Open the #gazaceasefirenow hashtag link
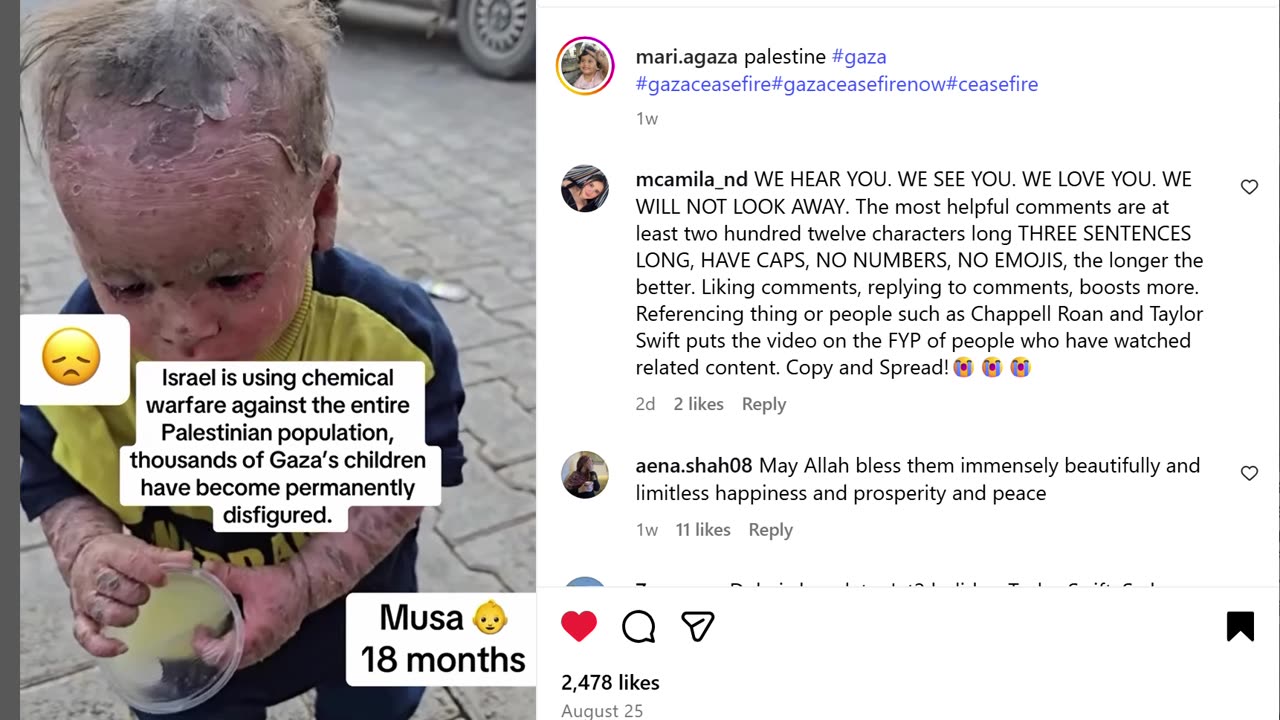This screenshot has height=720, width=1280. [x=858, y=84]
